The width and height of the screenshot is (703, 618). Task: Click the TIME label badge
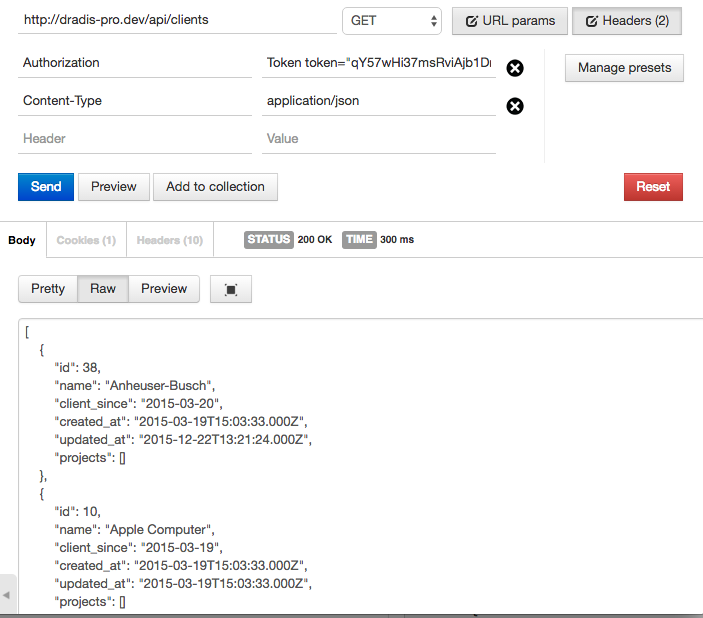coord(359,239)
